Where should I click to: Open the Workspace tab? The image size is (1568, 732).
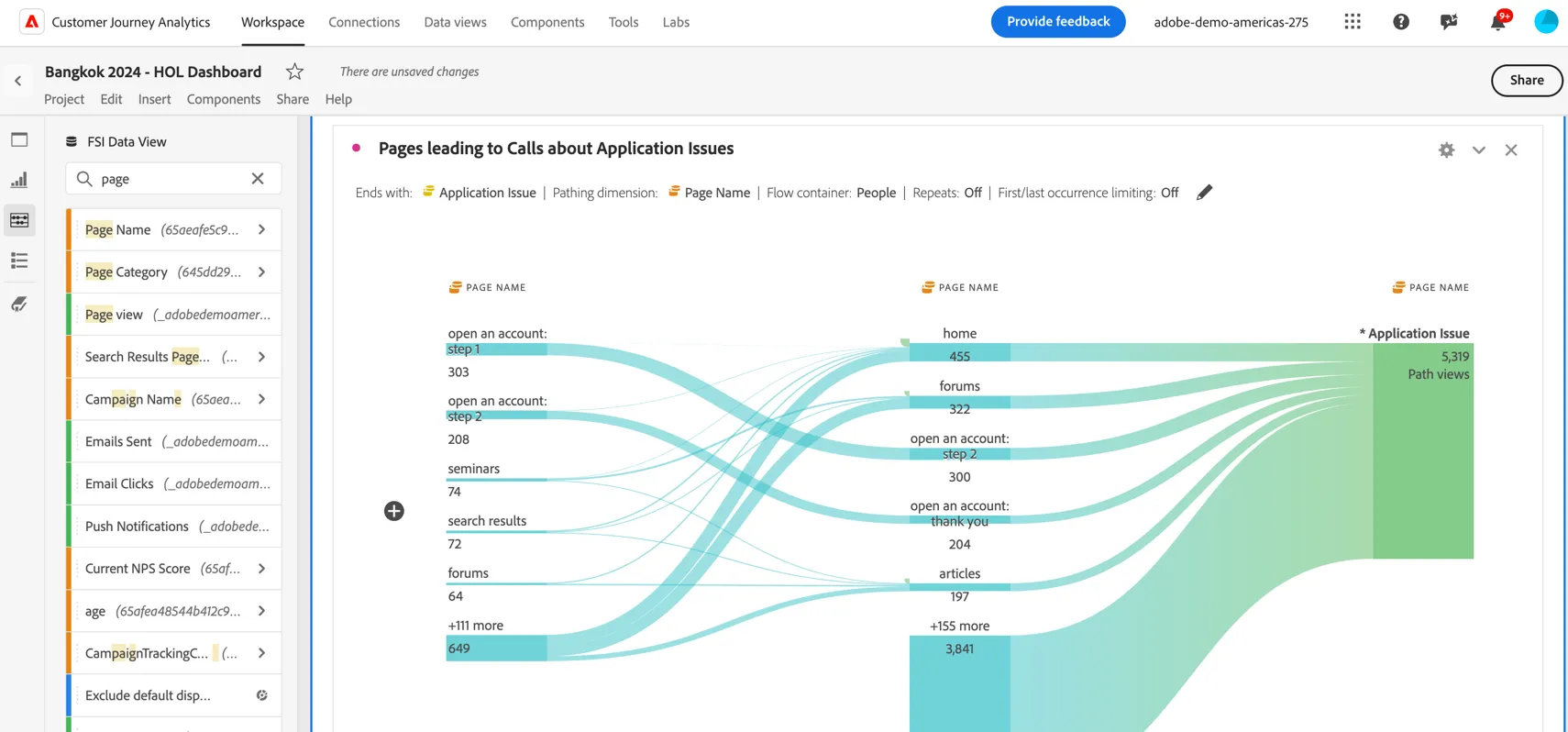pos(272,22)
